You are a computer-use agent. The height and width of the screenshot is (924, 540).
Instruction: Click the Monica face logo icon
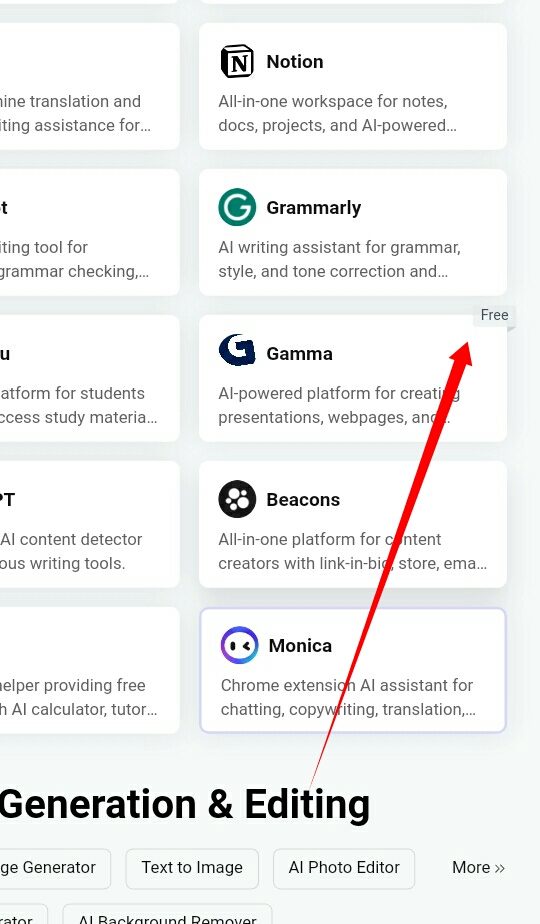point(239,645)
